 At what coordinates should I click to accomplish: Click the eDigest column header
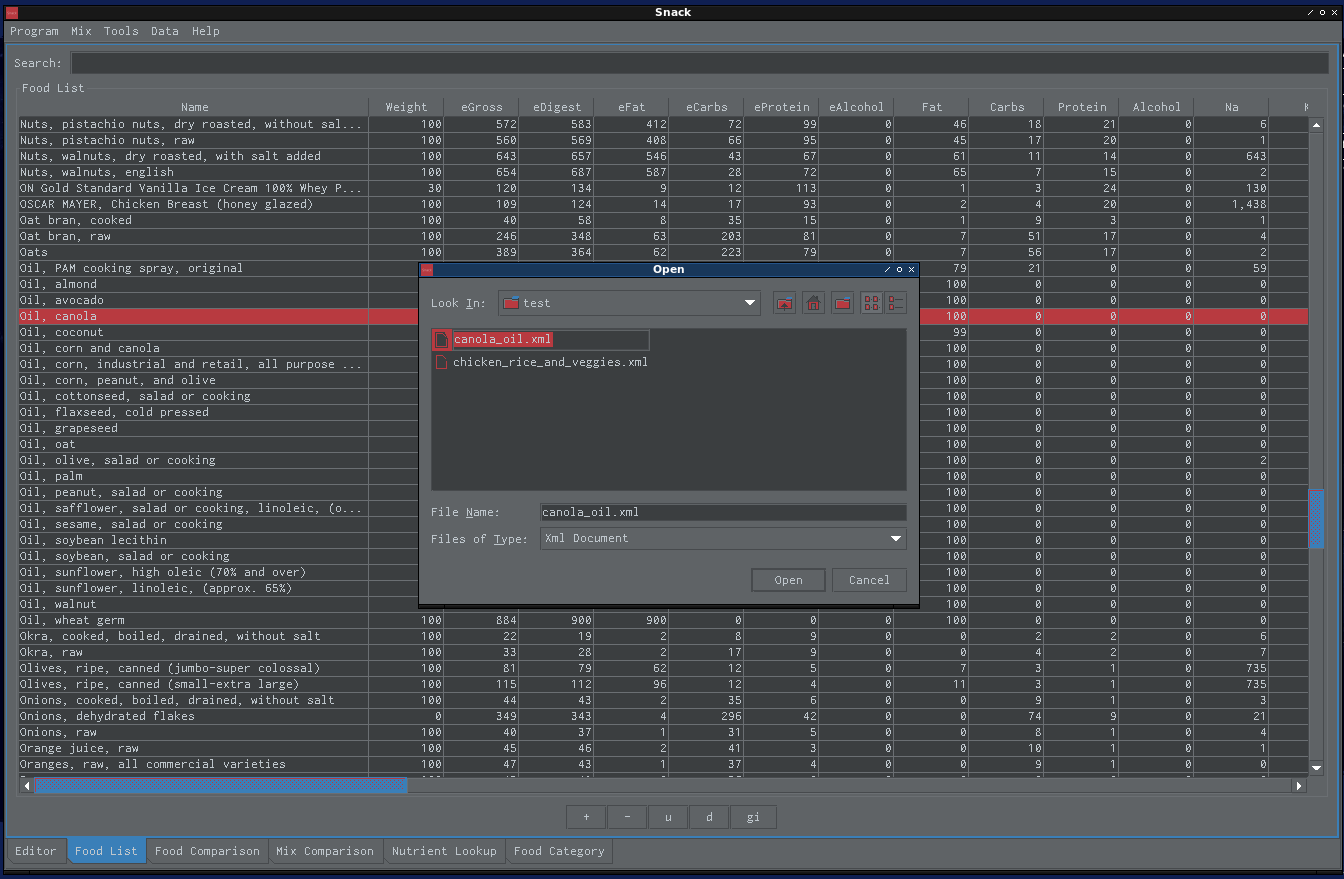[x=556, y=107]
